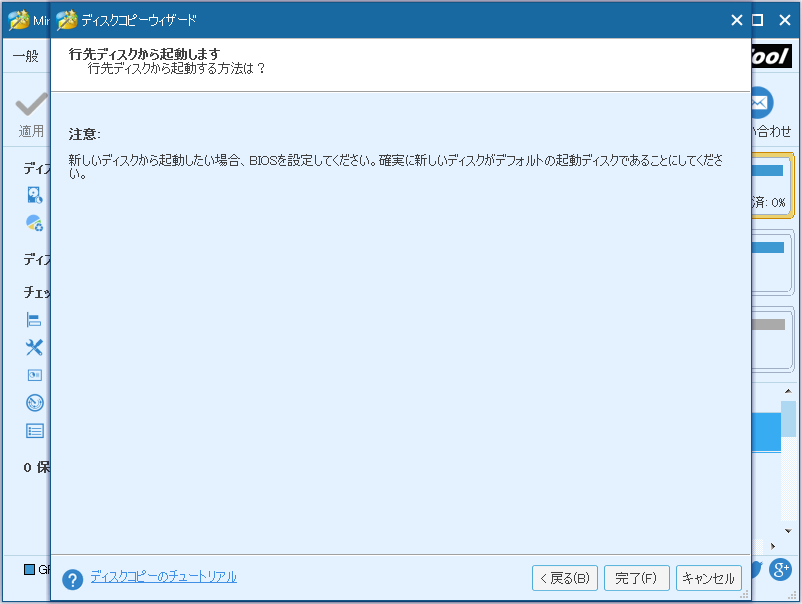Click the disk copy icon in the sidebar
802x604 pixels.
pyautogui.click(x=34, y=195)
